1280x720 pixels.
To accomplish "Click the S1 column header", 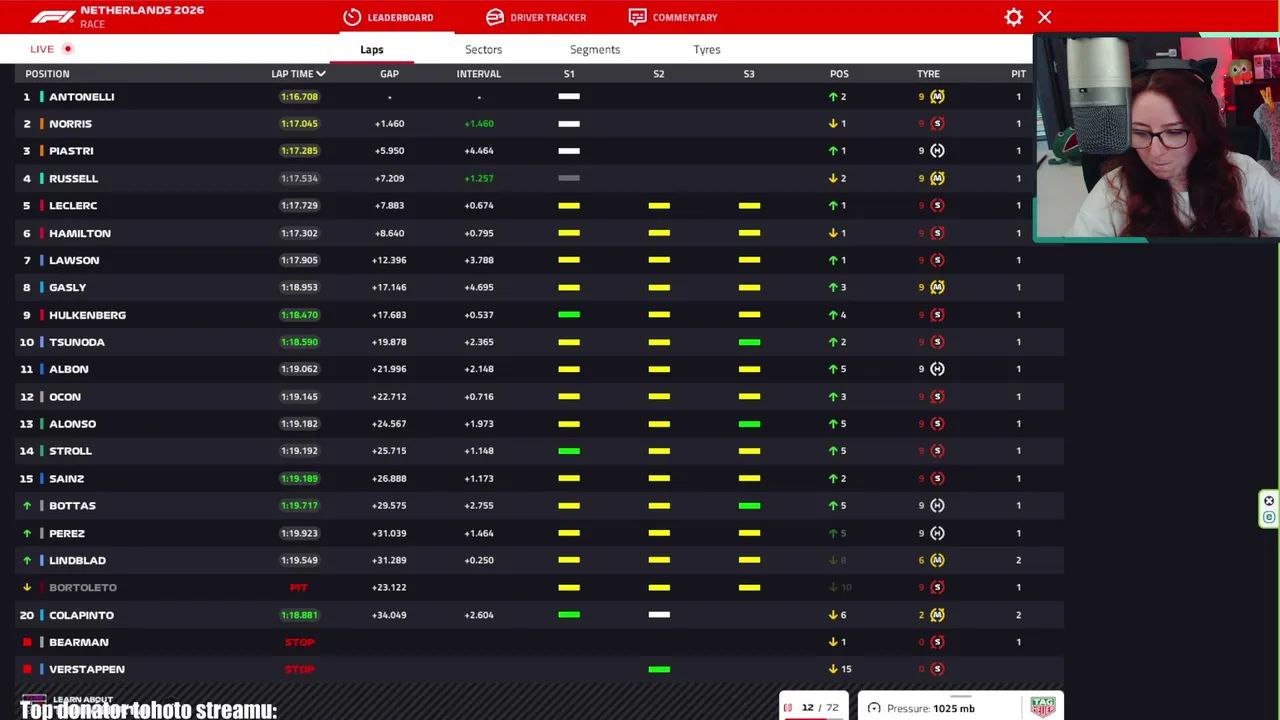I will pyautogui.click(x=569, y=74).
